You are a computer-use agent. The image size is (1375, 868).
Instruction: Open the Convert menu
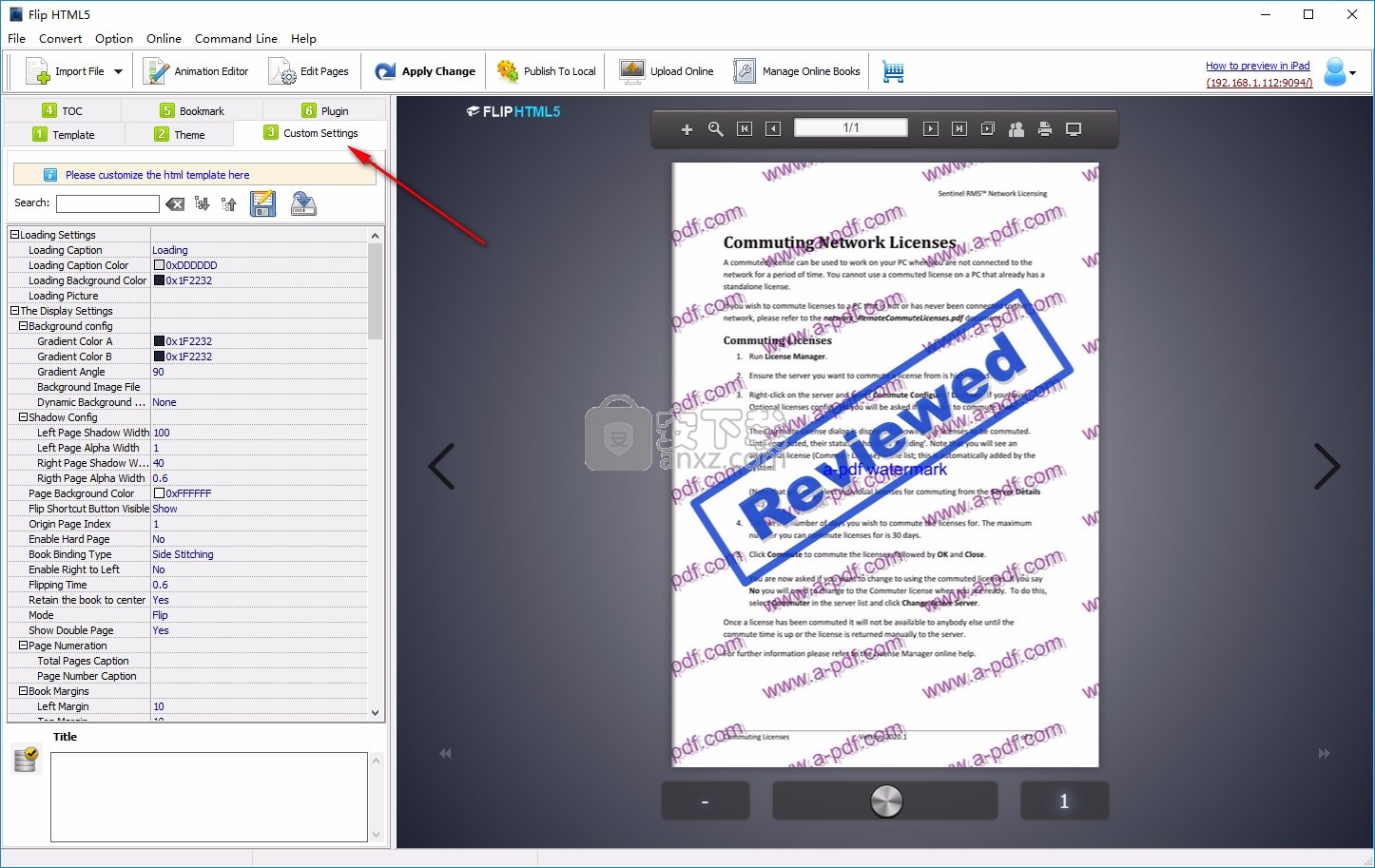click(60, 39)
